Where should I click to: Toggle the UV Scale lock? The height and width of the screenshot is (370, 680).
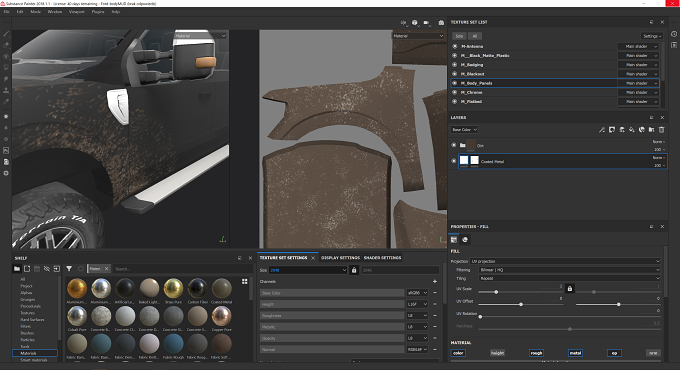click(x=570, y=288)
